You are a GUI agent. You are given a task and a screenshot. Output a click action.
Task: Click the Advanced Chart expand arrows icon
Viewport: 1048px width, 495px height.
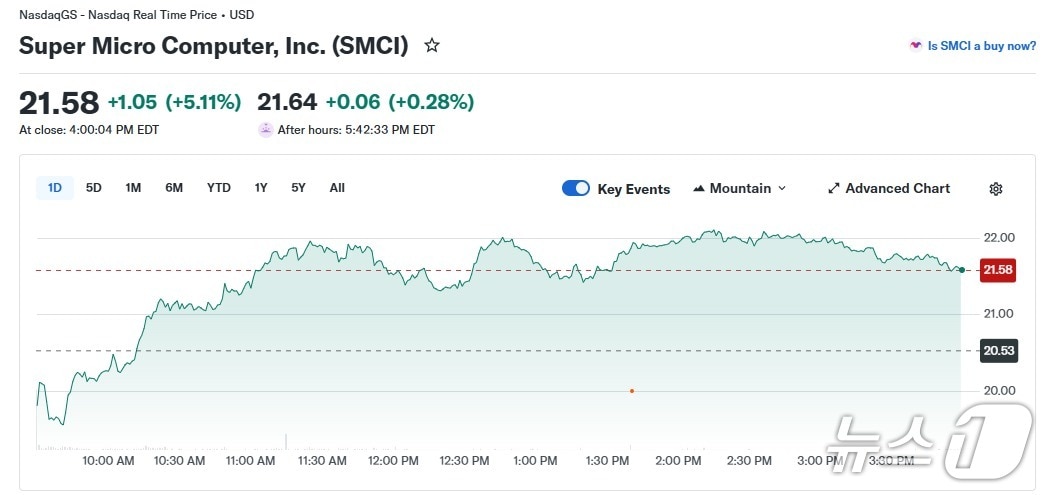pyautogui.click(x=834, y=189)
